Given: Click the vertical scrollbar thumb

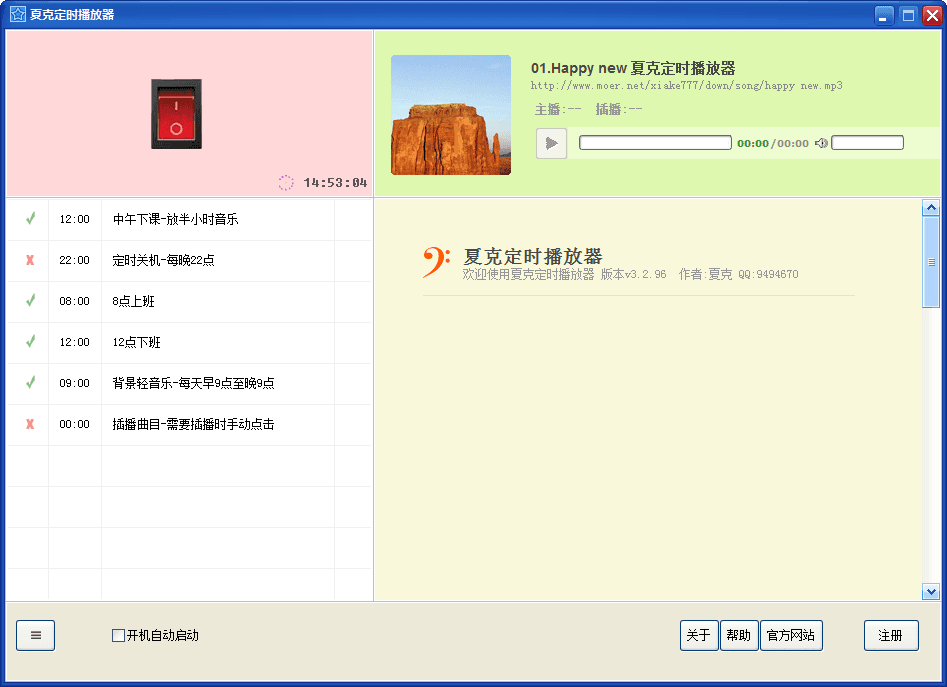Looking at the screenshot, I should click(x=931, y=262).
